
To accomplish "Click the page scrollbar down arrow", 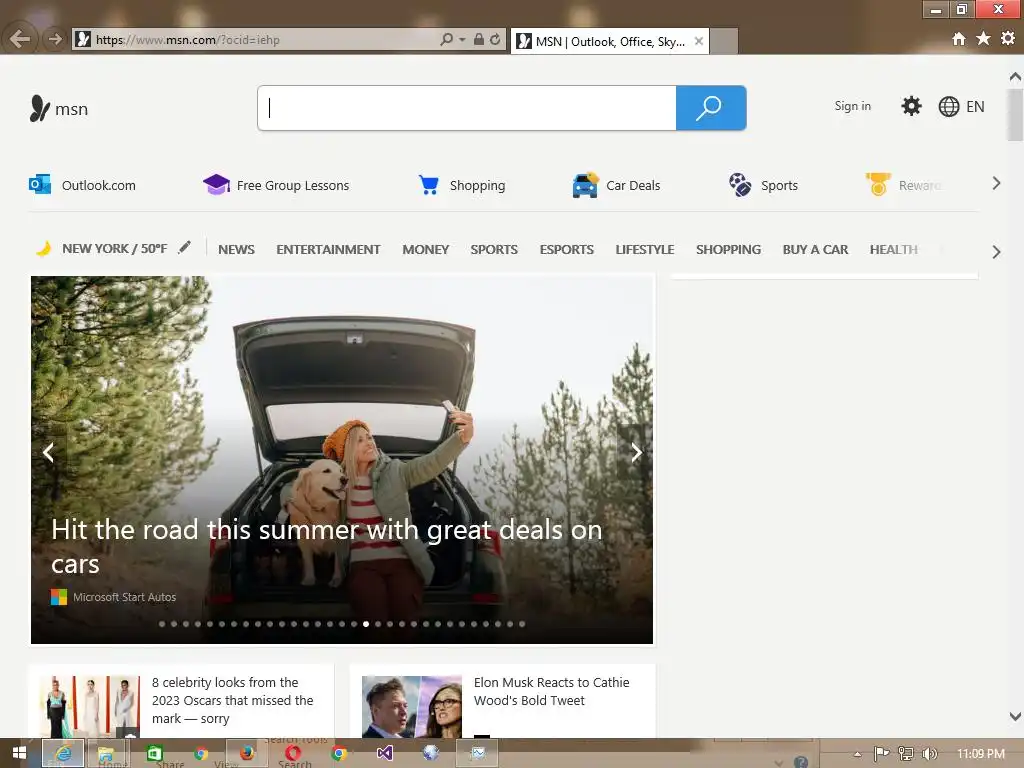I will click(1015, 716).
